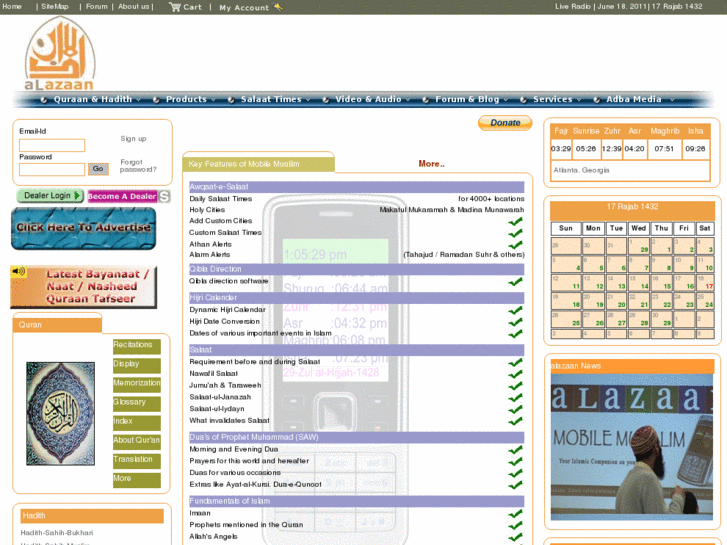
Task: Click the Hadith panel header
Action: 92,516
